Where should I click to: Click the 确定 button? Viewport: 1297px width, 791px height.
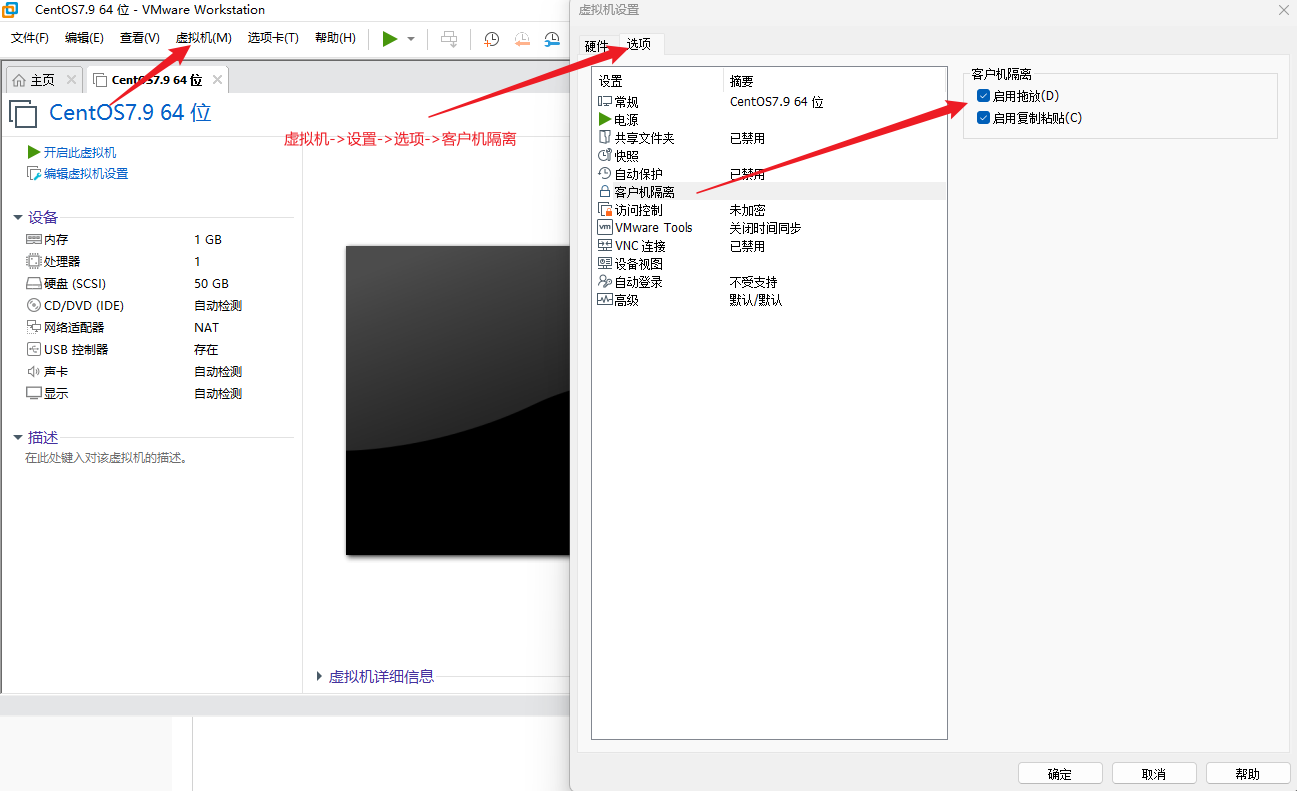point(1060,774)
